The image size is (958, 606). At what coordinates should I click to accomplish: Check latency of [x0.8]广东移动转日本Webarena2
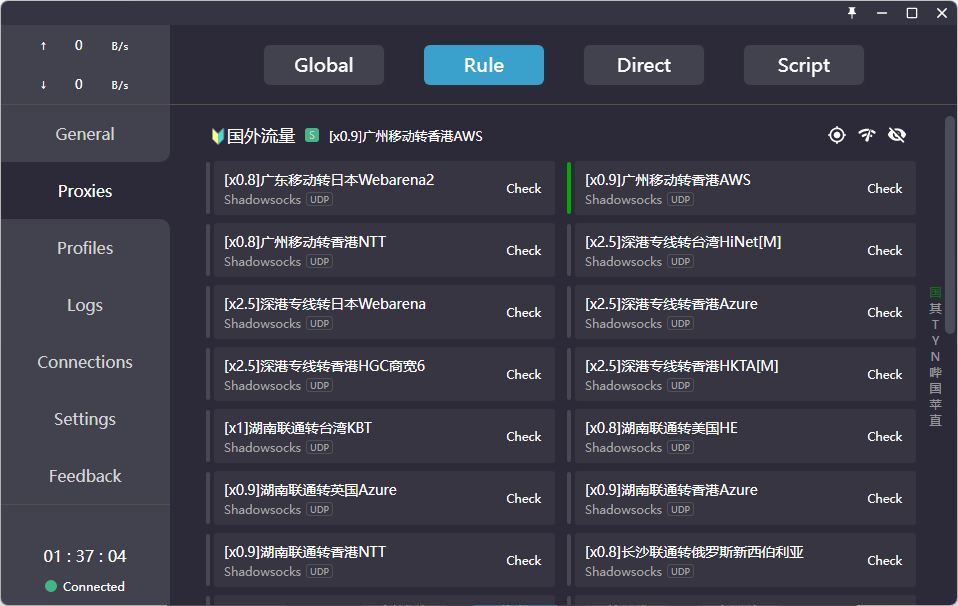(x=524, y=189)
